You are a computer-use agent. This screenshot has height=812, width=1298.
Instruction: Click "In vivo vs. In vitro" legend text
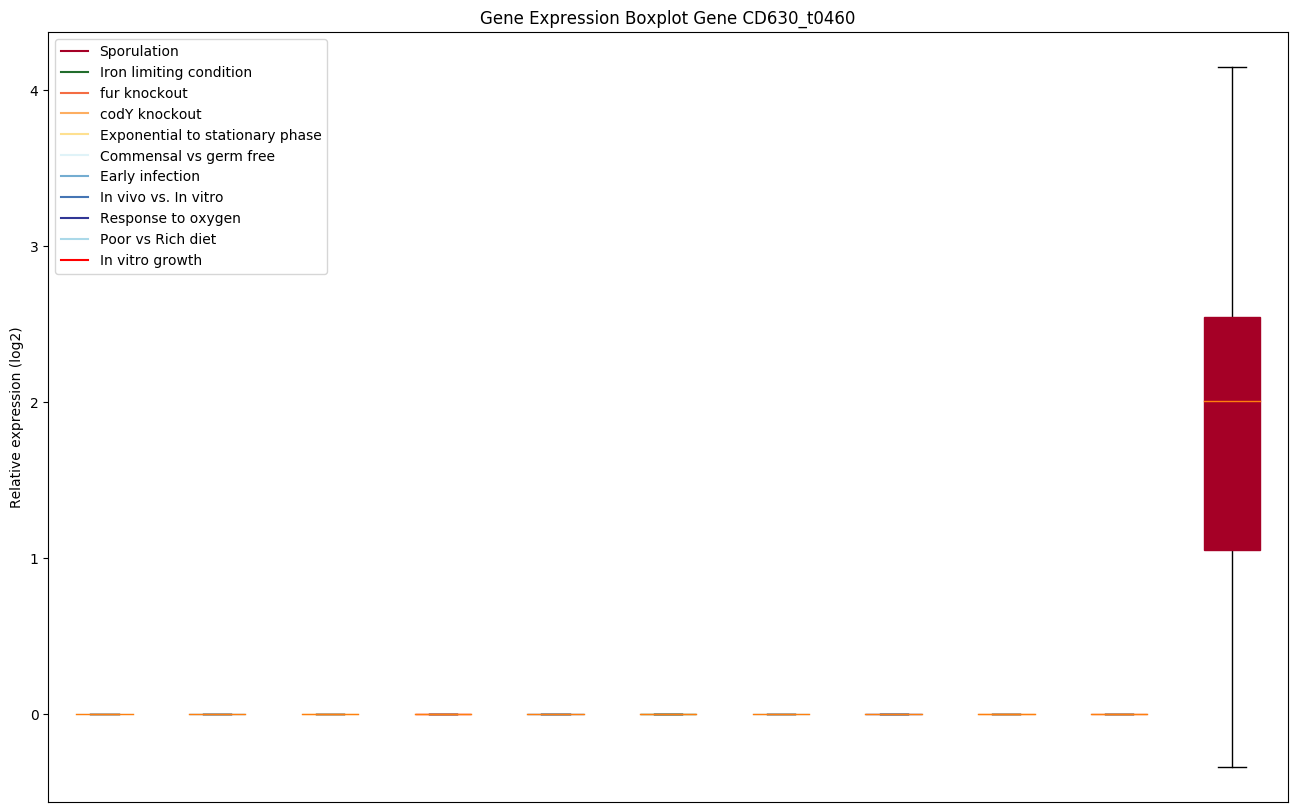click(x=161, y=198)
